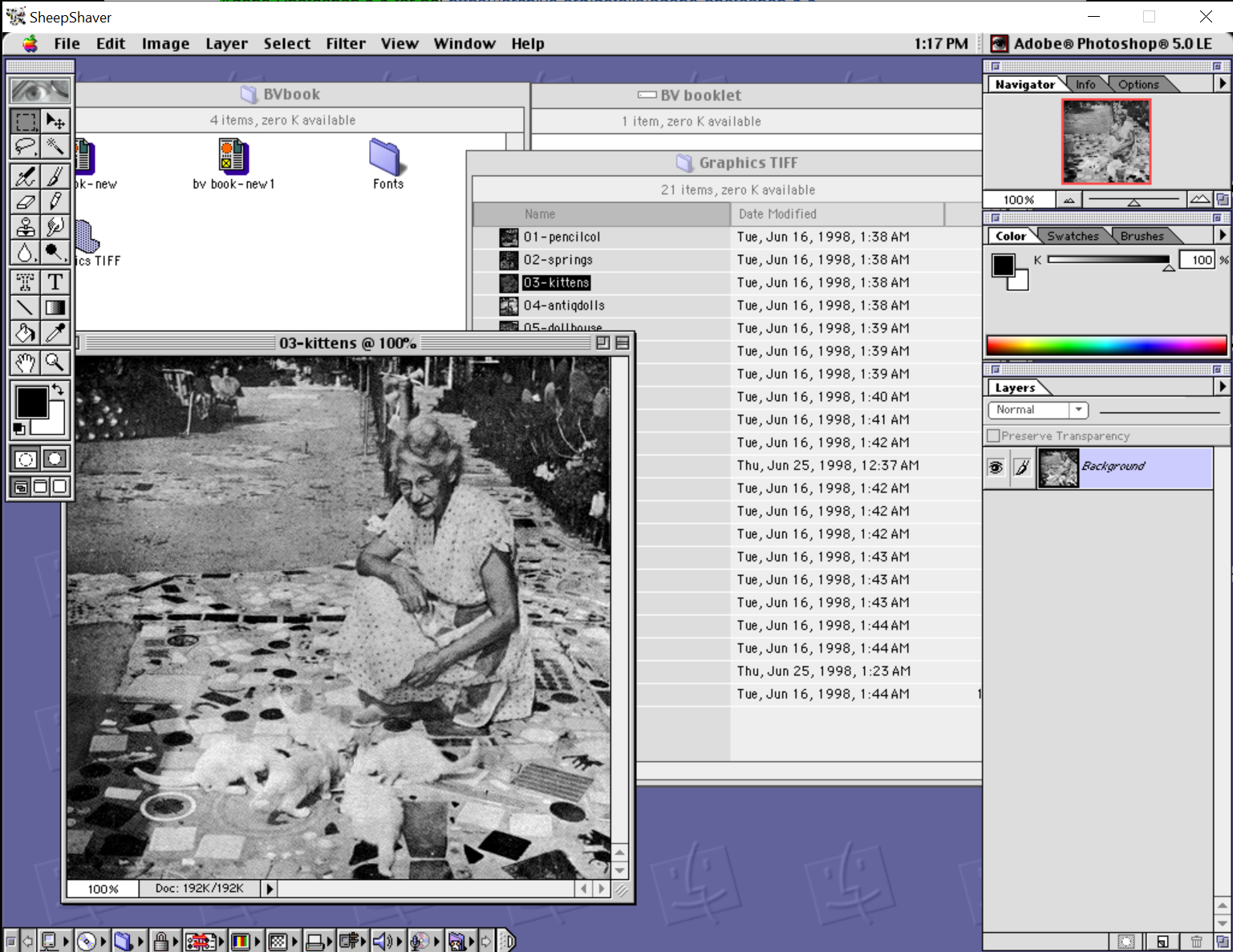
Task: Open the Color palette flyout menu arrow
Action: [x=1223, y=235]
